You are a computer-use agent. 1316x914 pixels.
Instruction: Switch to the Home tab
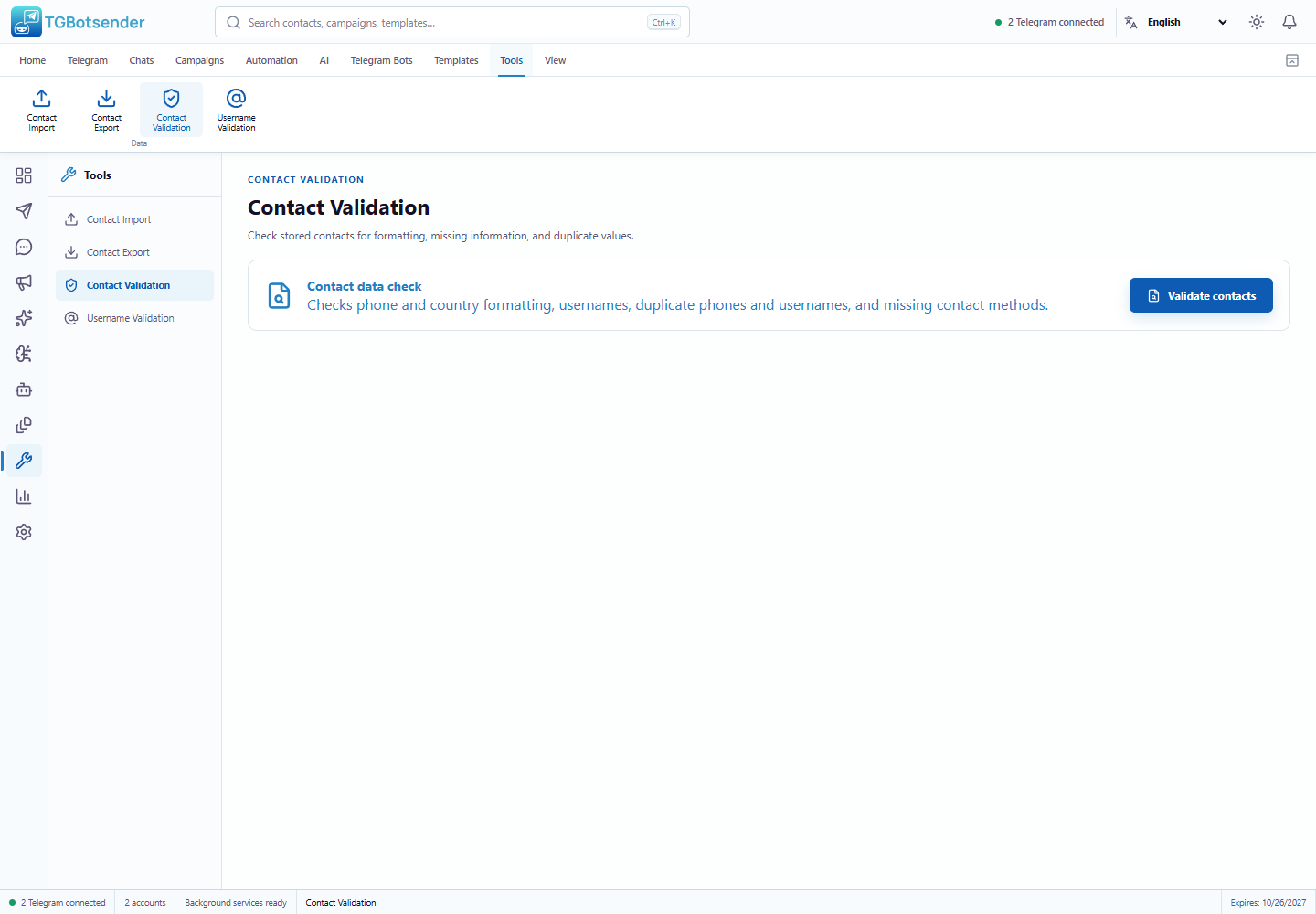click(x=33, y=60)
